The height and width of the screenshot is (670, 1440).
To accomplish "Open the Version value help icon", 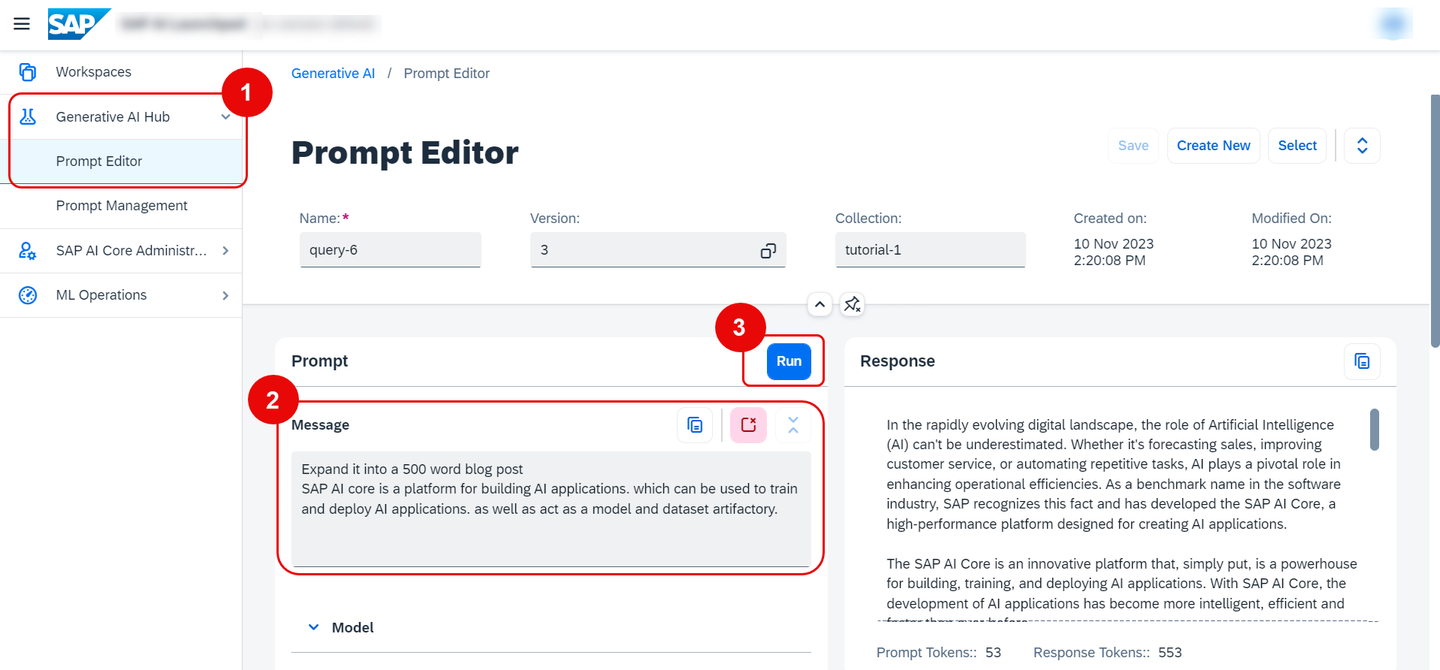I will click(x=768, y=250).
